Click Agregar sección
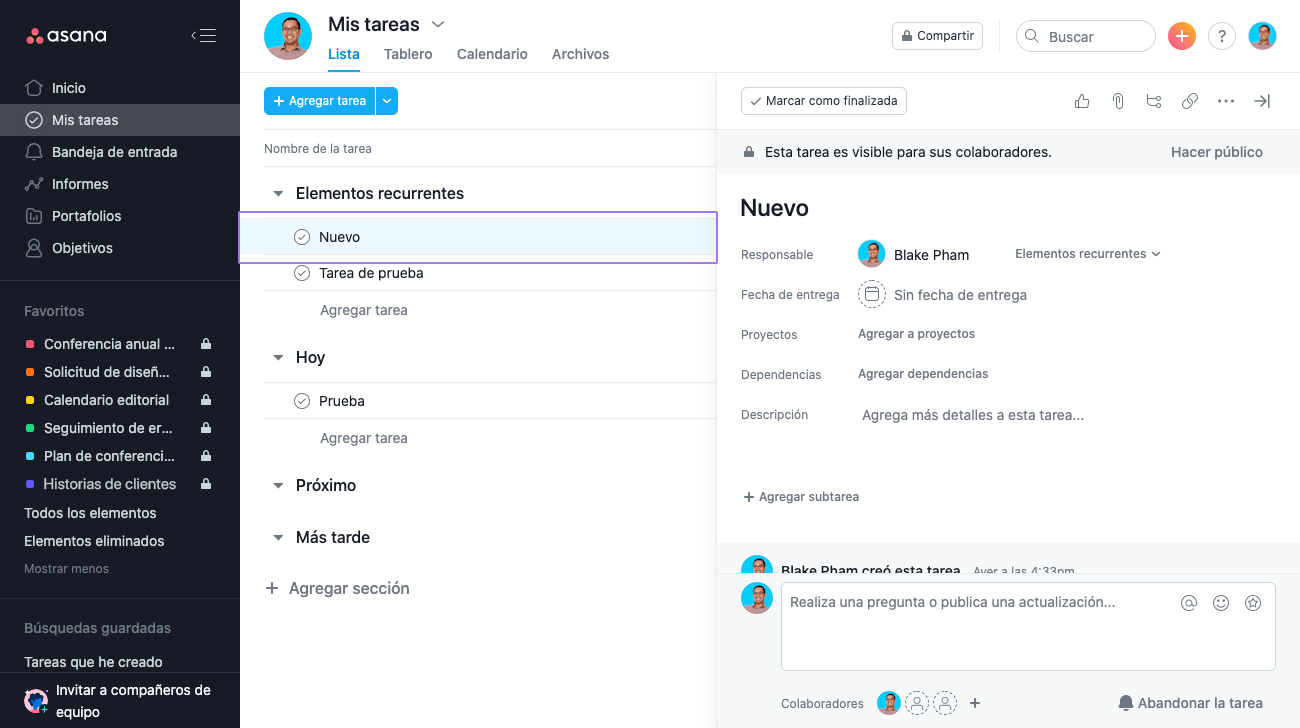This screenshot has width=1300, height=728. click(337, 588)
